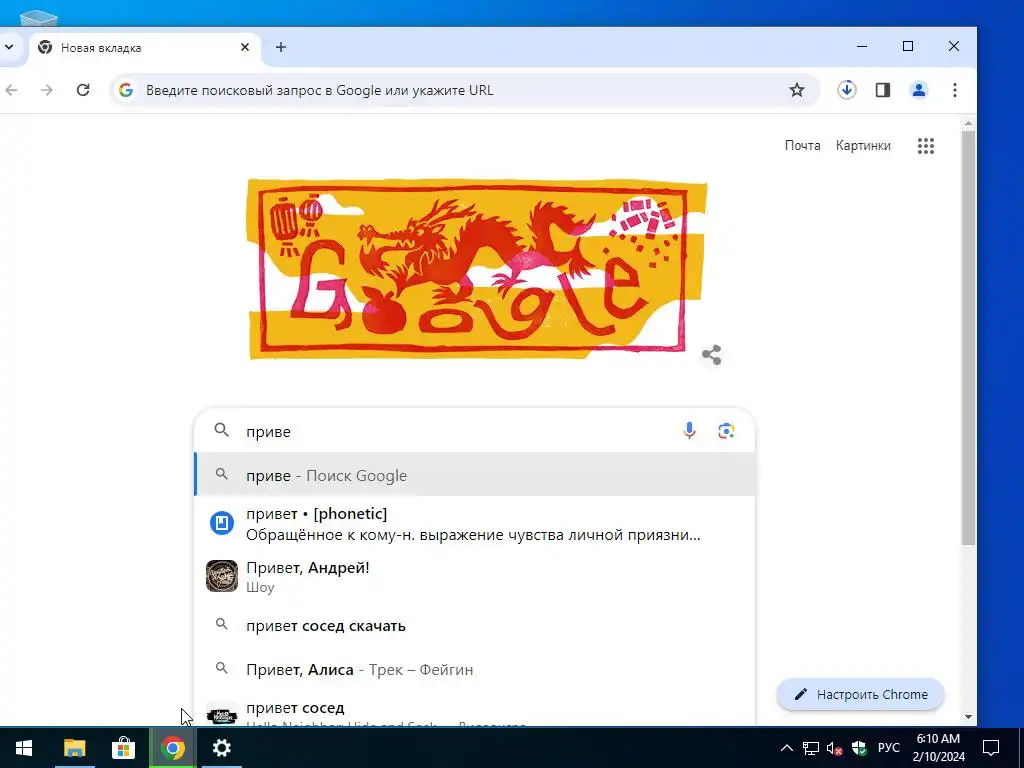Open the Chrome profile avatar

(x=919, y=90)
